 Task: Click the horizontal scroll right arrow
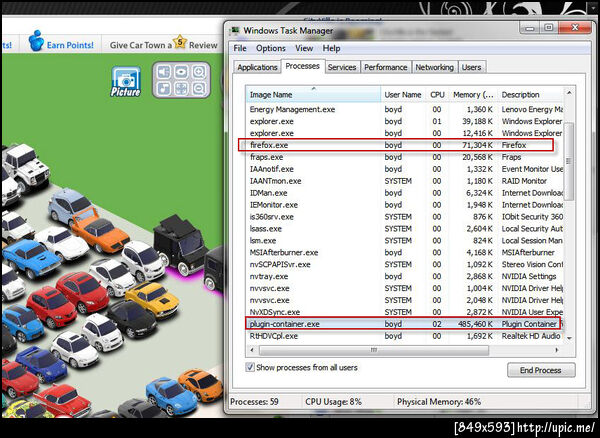(x=557, y=350)
